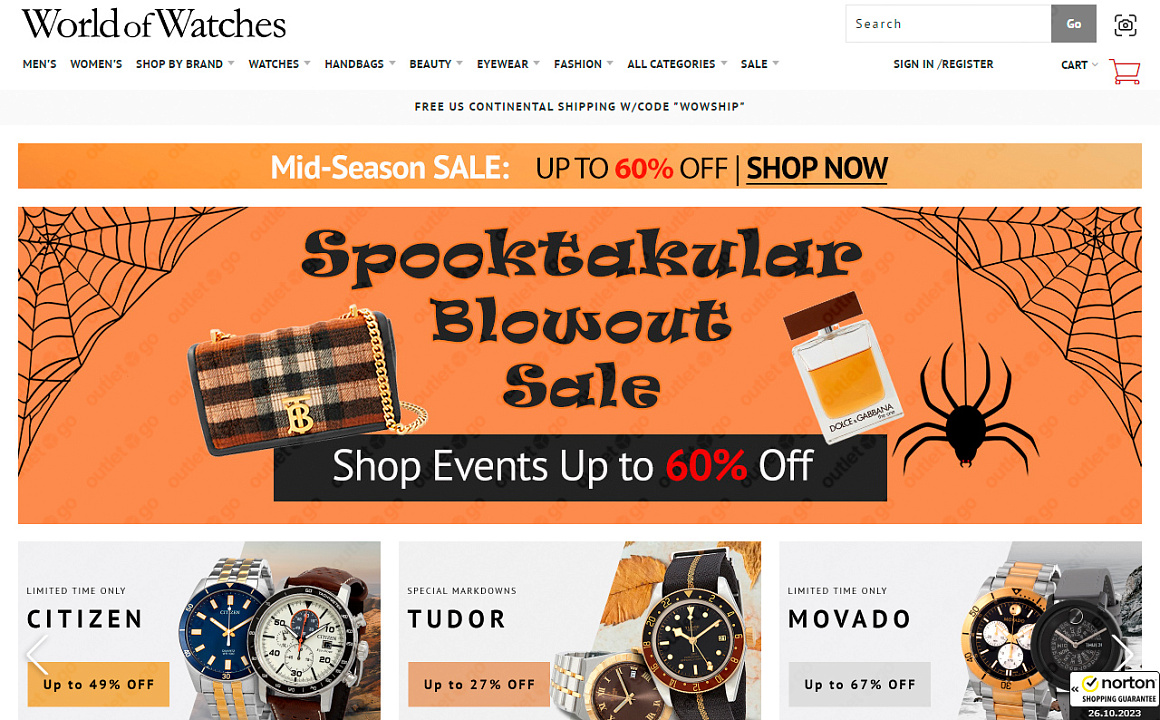Expand the Cart dropdown arrow
Viewport: 1160px width, 720px height.
[1095, 64]
